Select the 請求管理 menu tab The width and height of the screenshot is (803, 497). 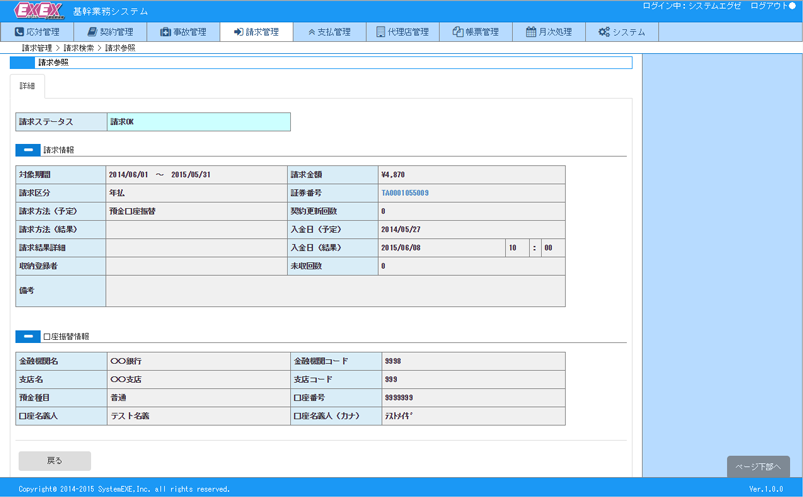click(256, 32)
